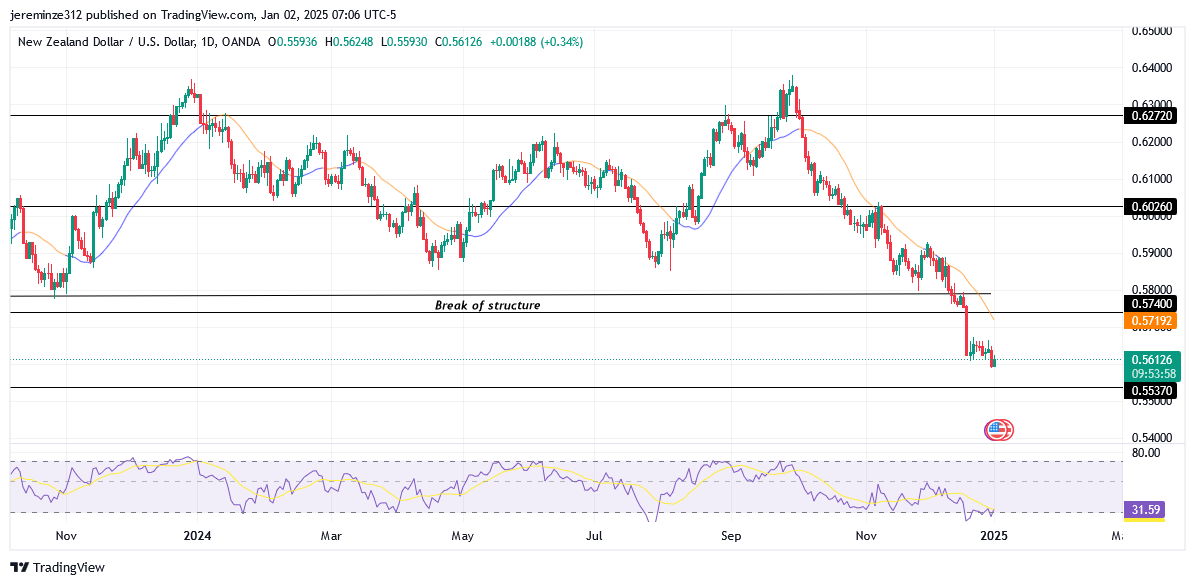This screenshot has width=1195, height=585.
Task: Click the 0.62000 price axis tick
Action: coord(1150,142)
